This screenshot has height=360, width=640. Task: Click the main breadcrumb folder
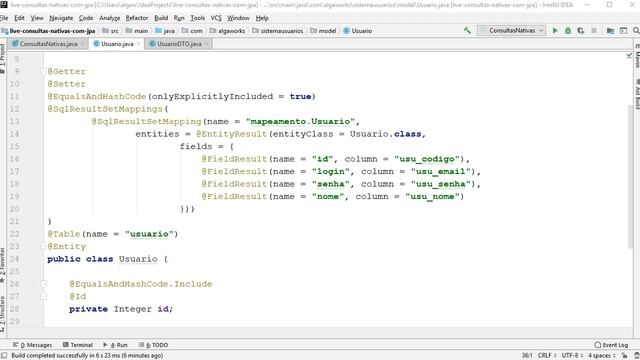(x=137, y=31)
